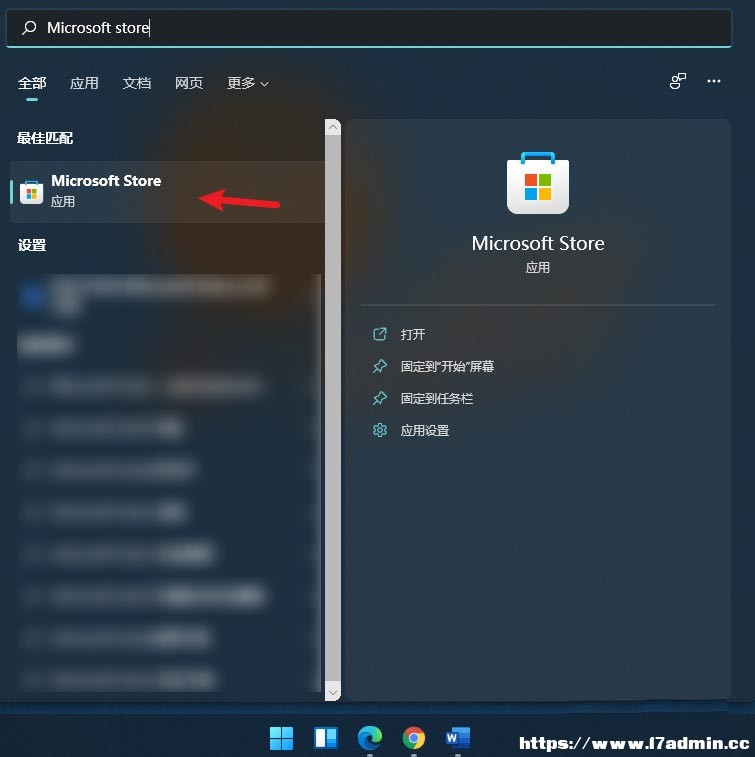Launch Microsoft Word from taskbar

(x=458, y=738)
